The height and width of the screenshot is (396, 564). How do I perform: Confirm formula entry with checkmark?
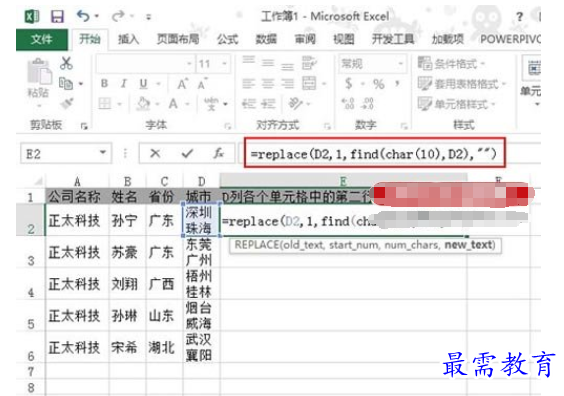[x=187, y=154]
